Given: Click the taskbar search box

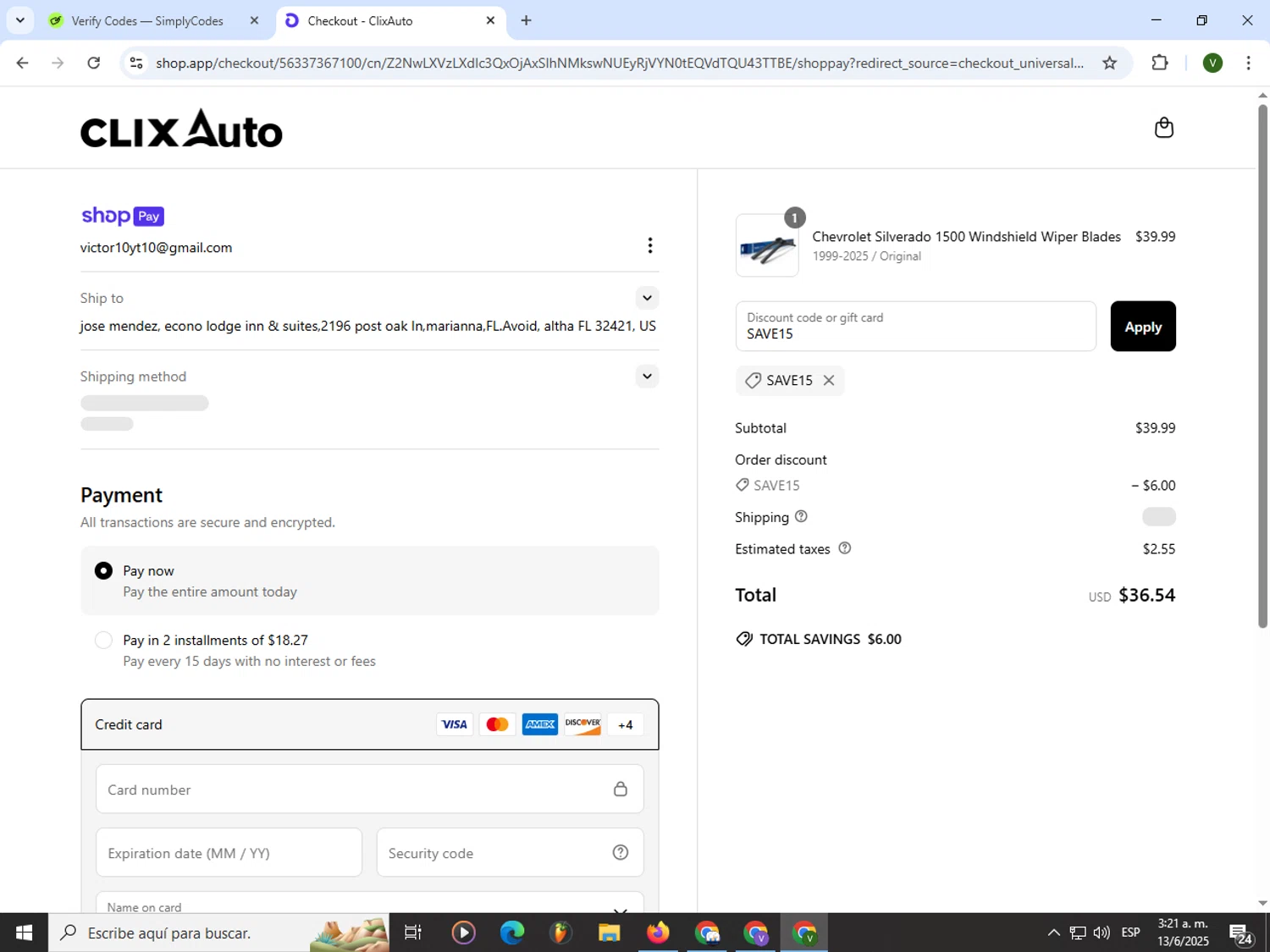Looking at the screenshot, I should tap(218, 933).
